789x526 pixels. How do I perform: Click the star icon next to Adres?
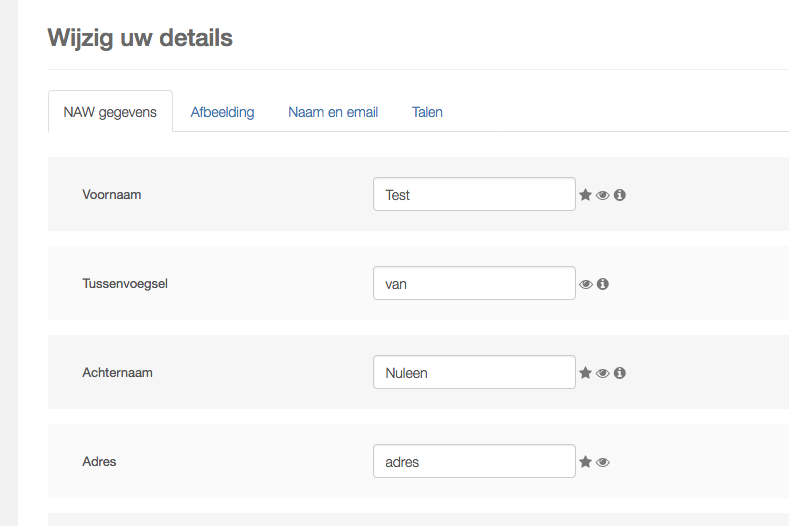pyautogui.click(x=585, y=462)
